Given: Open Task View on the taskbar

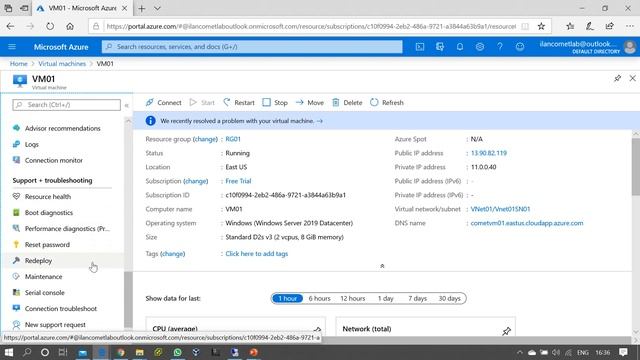Looking at the screenshot, I should pyautogui.click(x=63, y=352).
